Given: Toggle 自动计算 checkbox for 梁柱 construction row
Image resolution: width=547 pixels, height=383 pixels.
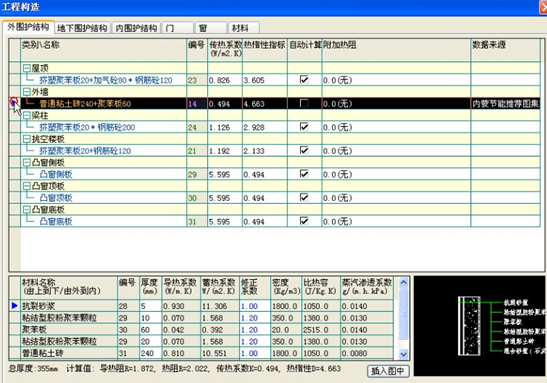Looking at the screenshot, I should [304, 127].
